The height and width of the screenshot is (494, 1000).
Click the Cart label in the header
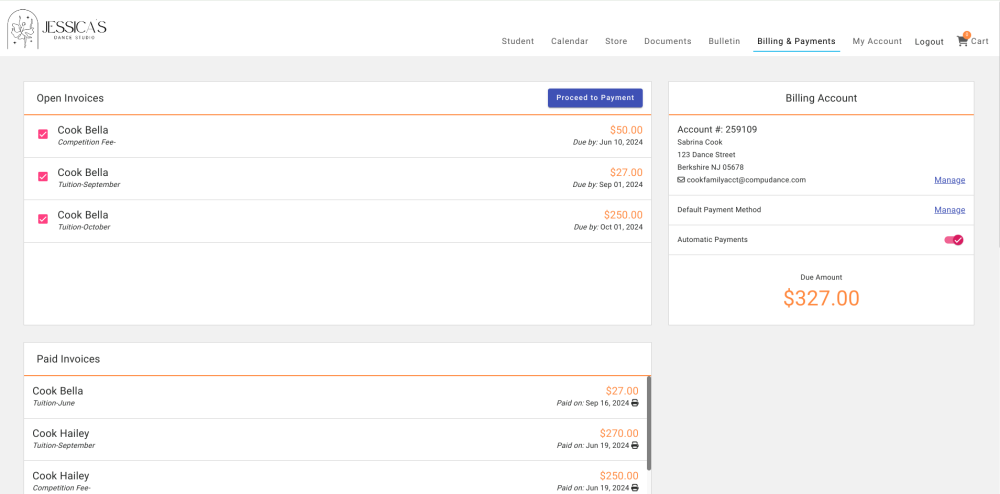point(980,41)
